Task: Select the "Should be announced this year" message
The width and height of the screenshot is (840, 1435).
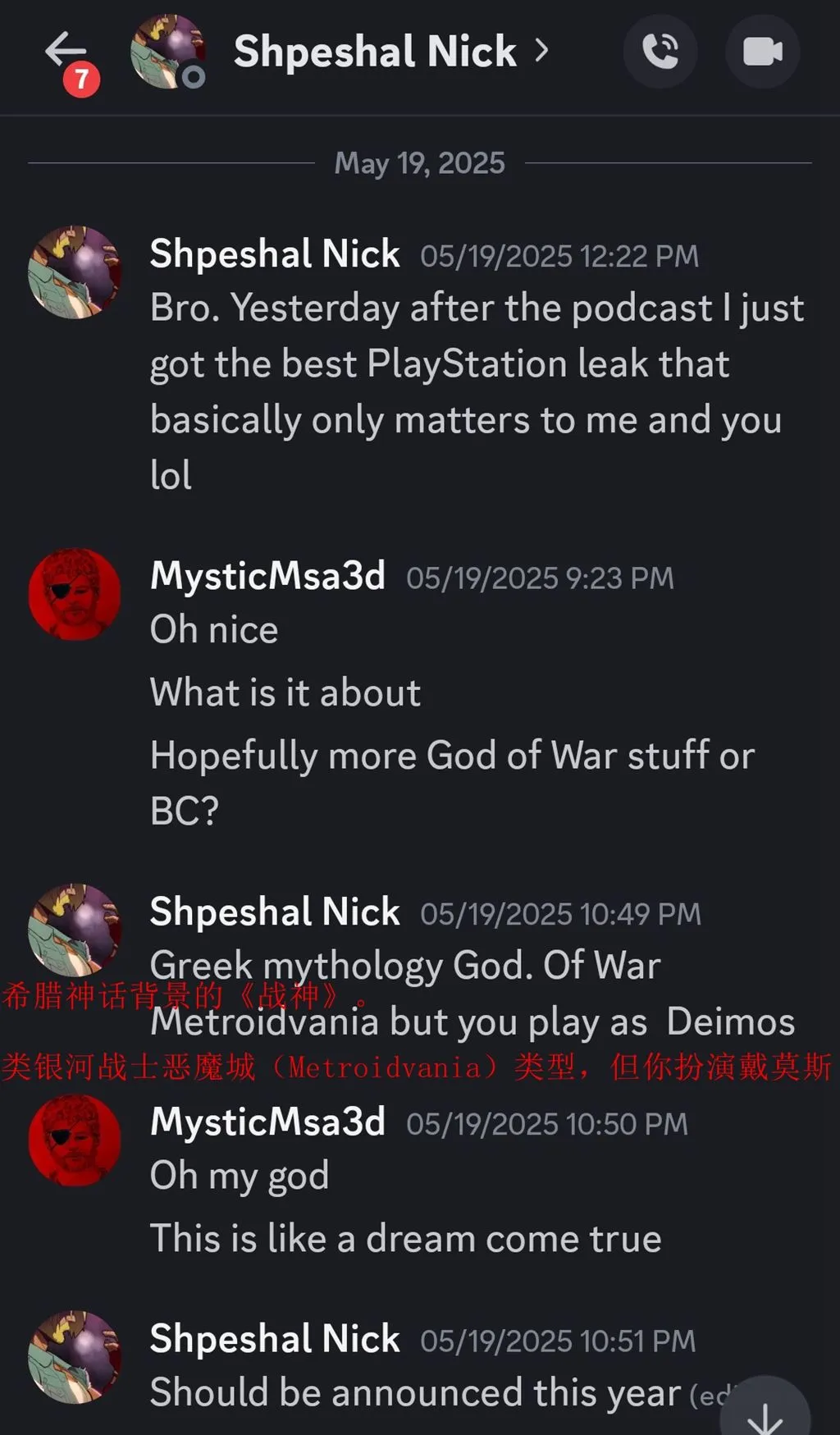Action: point(415,1393)
